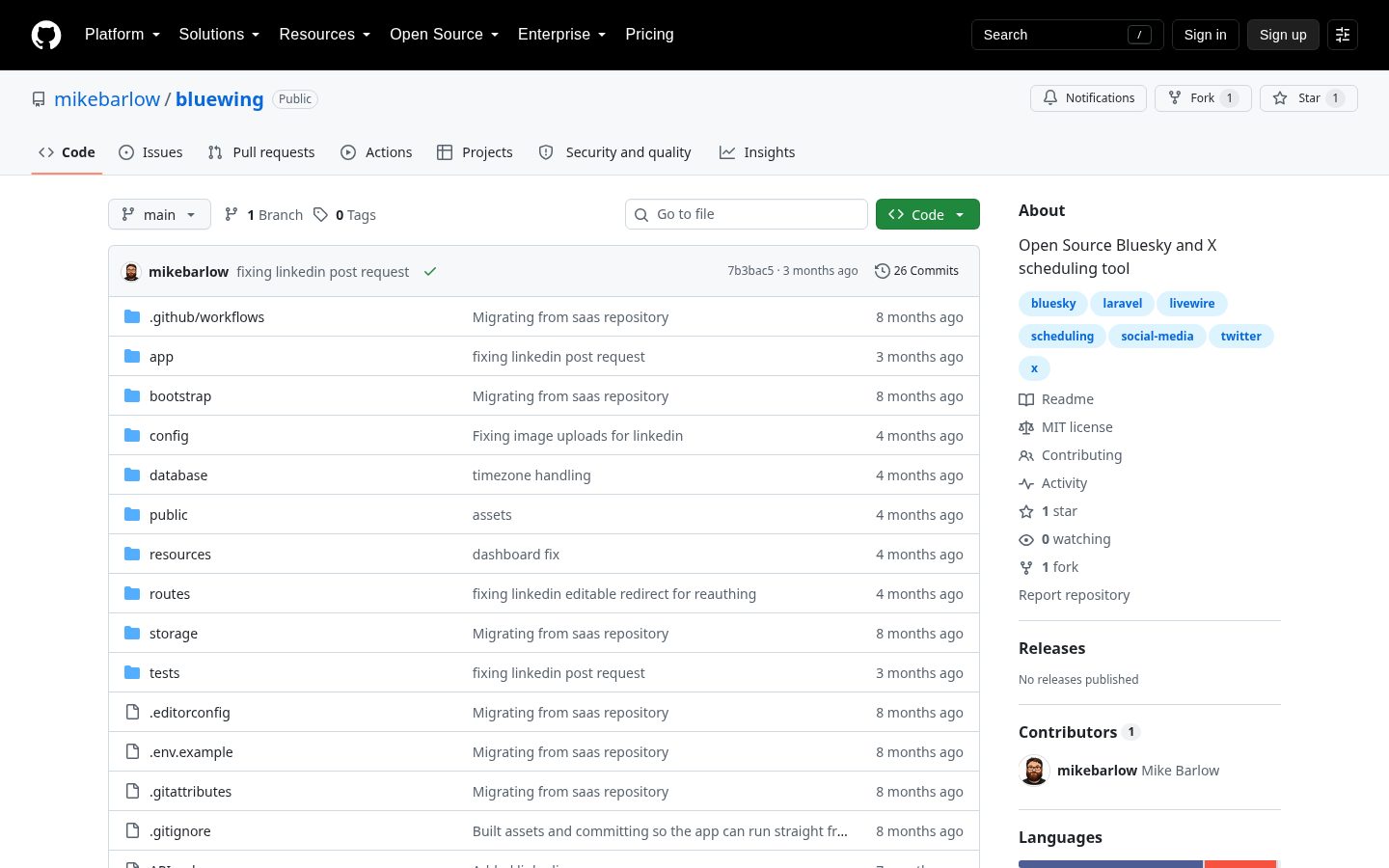Viewport: 1389px width, 868px height.
Task: Click the branch icon next to 1 Branch
Action: point(231,215)
